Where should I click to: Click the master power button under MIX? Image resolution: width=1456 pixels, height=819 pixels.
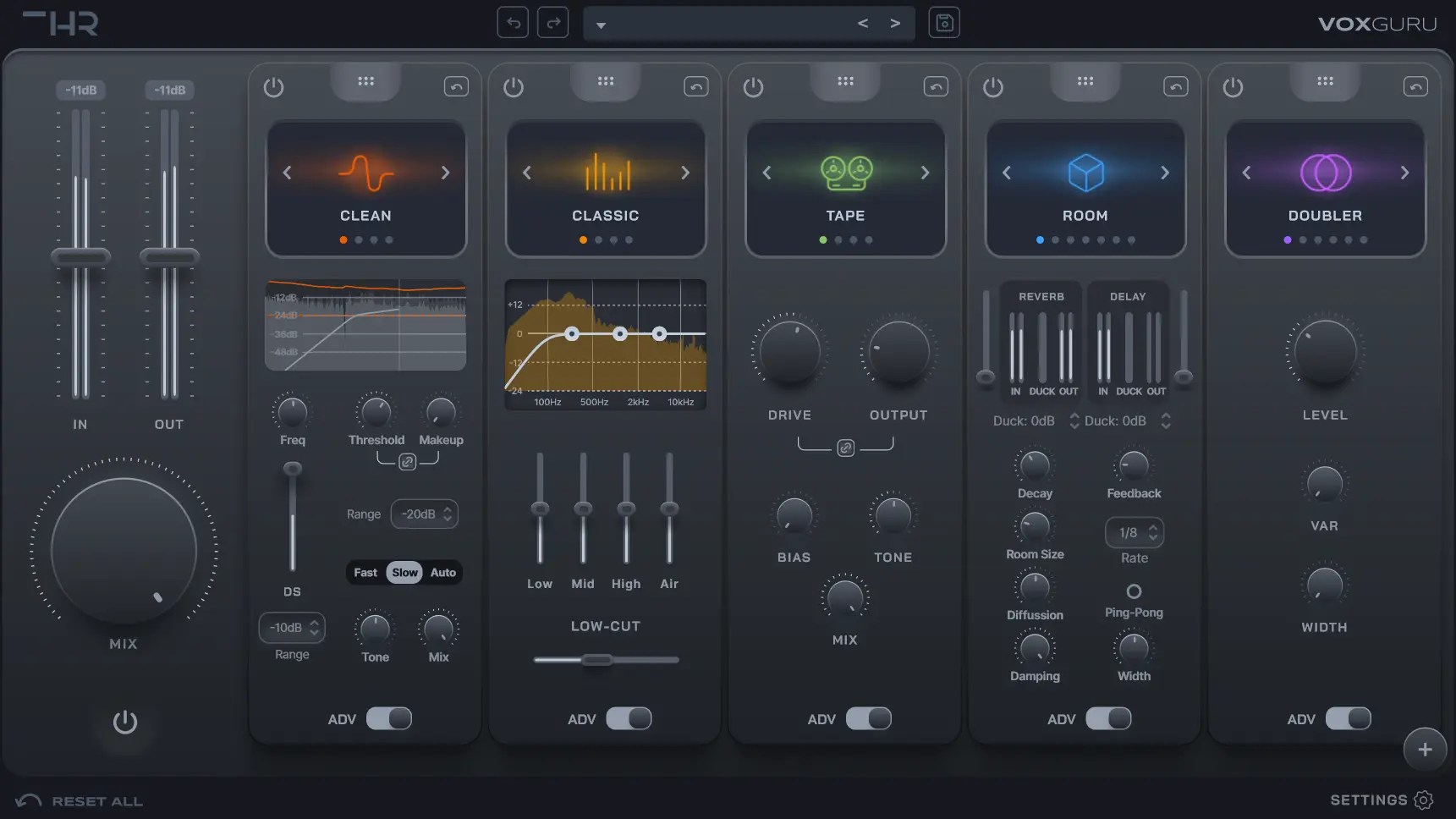[125, 722]
